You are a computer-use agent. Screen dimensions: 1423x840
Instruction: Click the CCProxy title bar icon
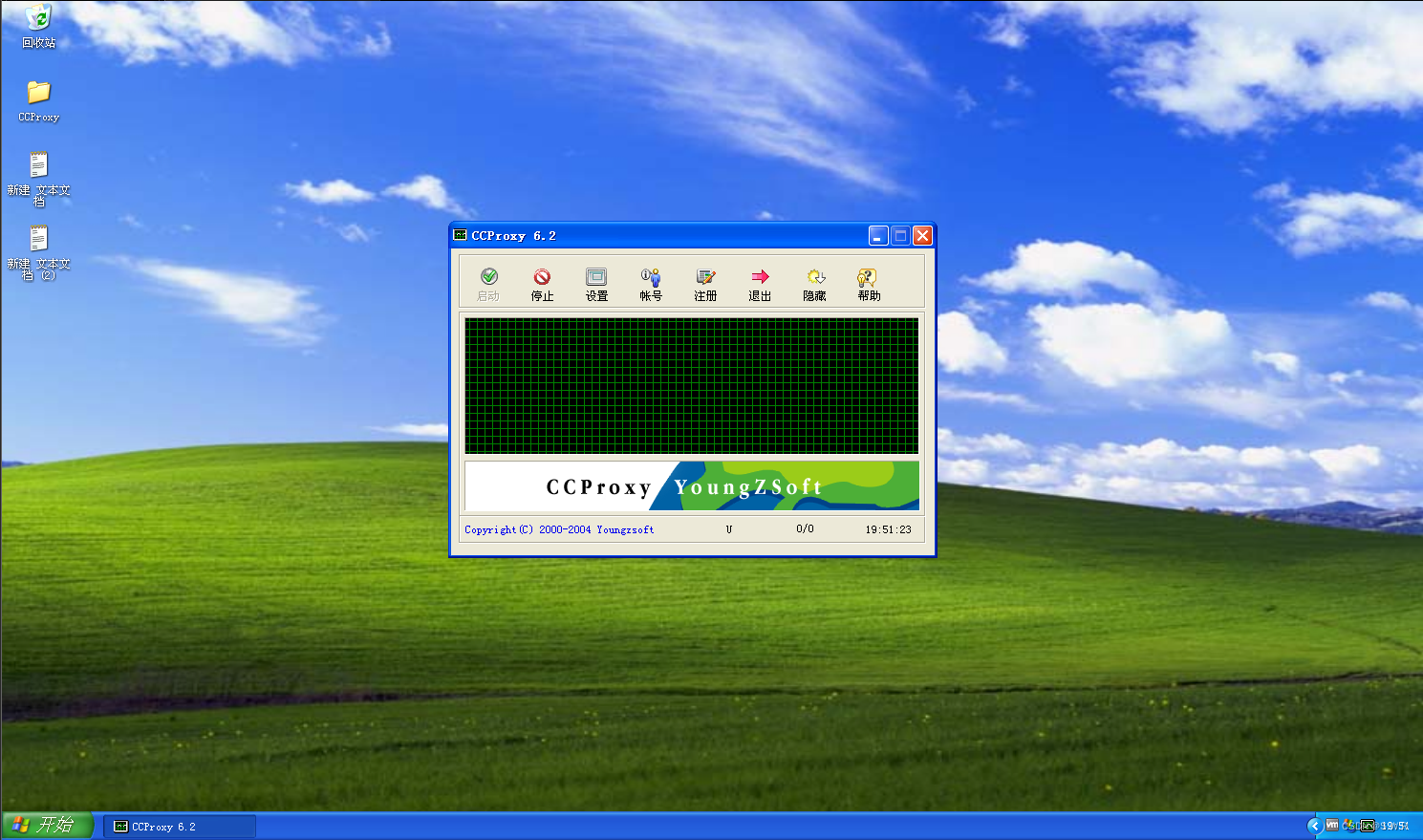[x=460, y=235]
